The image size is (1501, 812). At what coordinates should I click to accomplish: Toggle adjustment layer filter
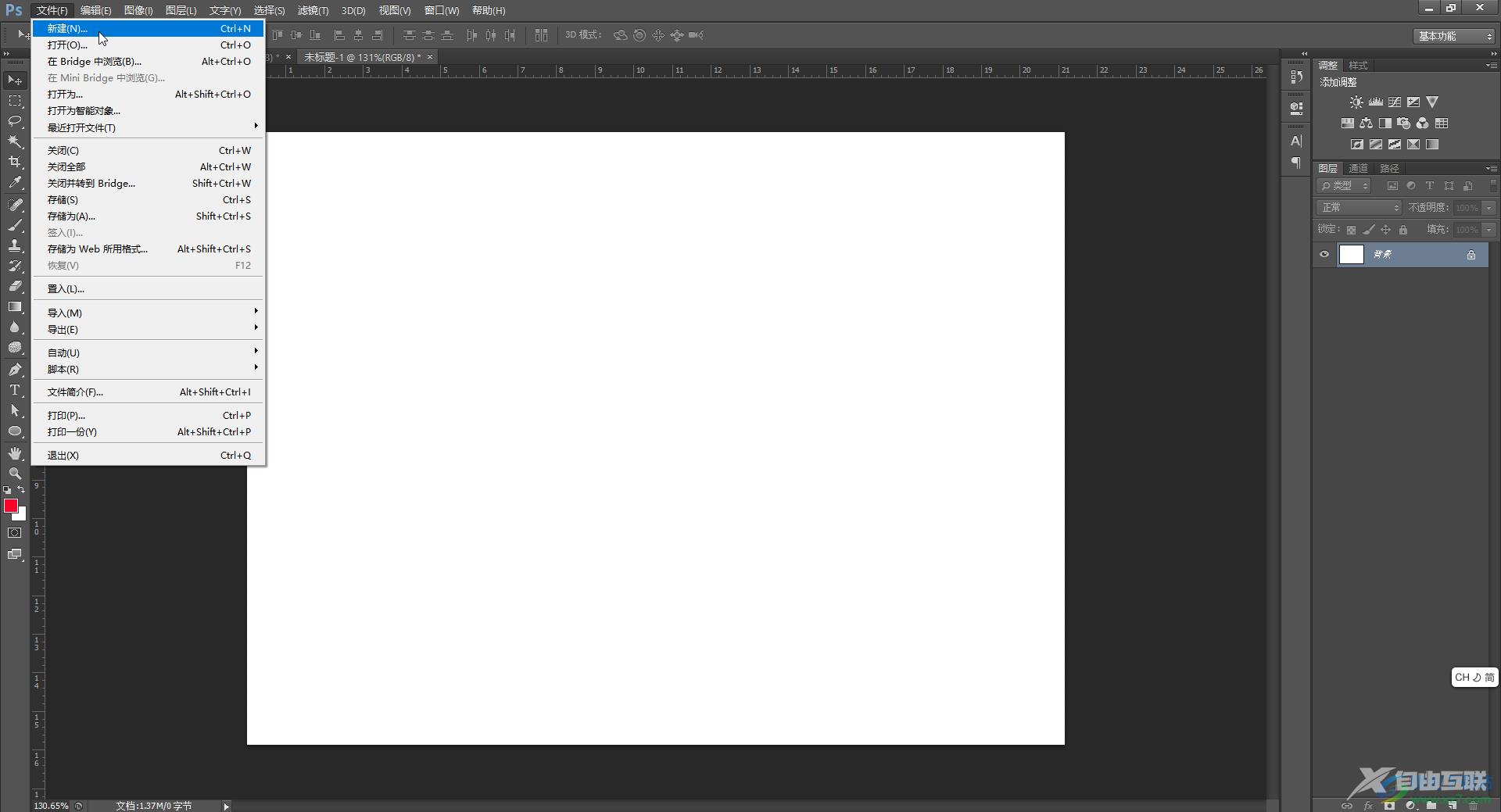tap(1411, 186)
